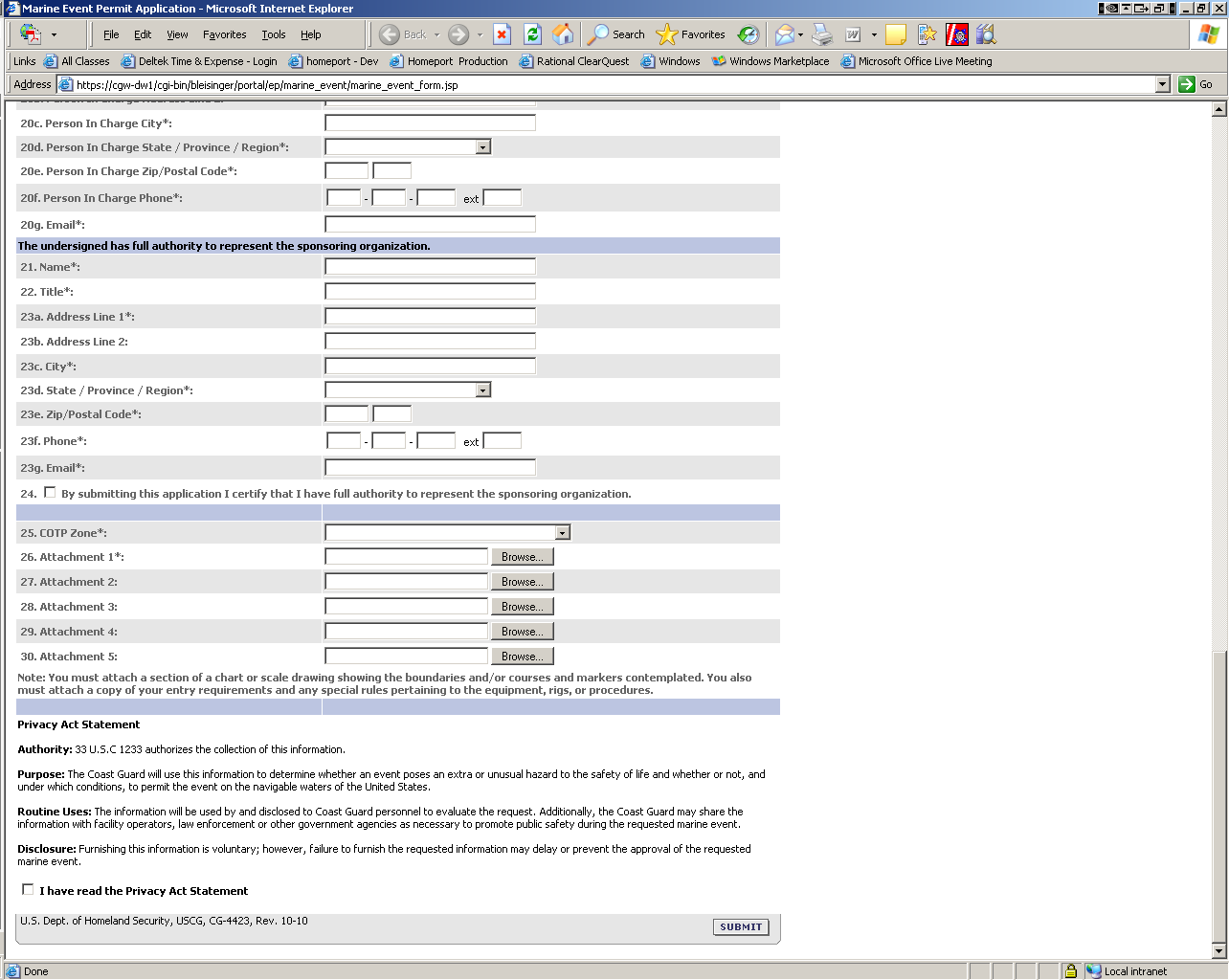Refresh the Marine Event form page
This screenshot has height=980, width=1229.
[x=533, y=34]
